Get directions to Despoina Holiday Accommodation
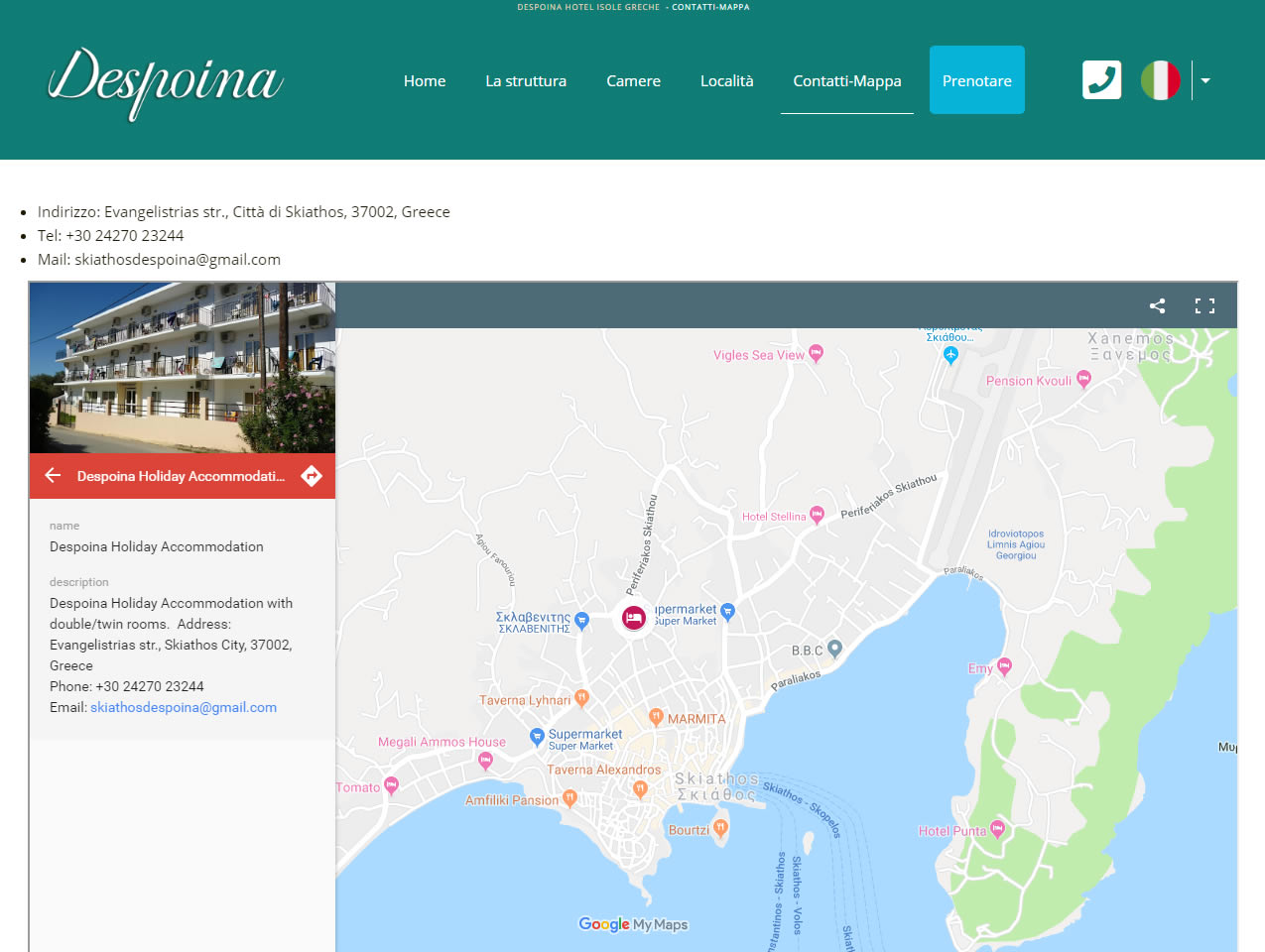Screen dimensions: 1265x952 (x=312, y=476)
